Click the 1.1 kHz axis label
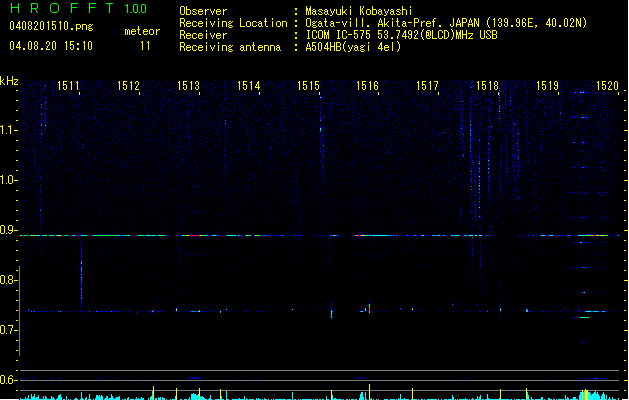 [7, 130]
